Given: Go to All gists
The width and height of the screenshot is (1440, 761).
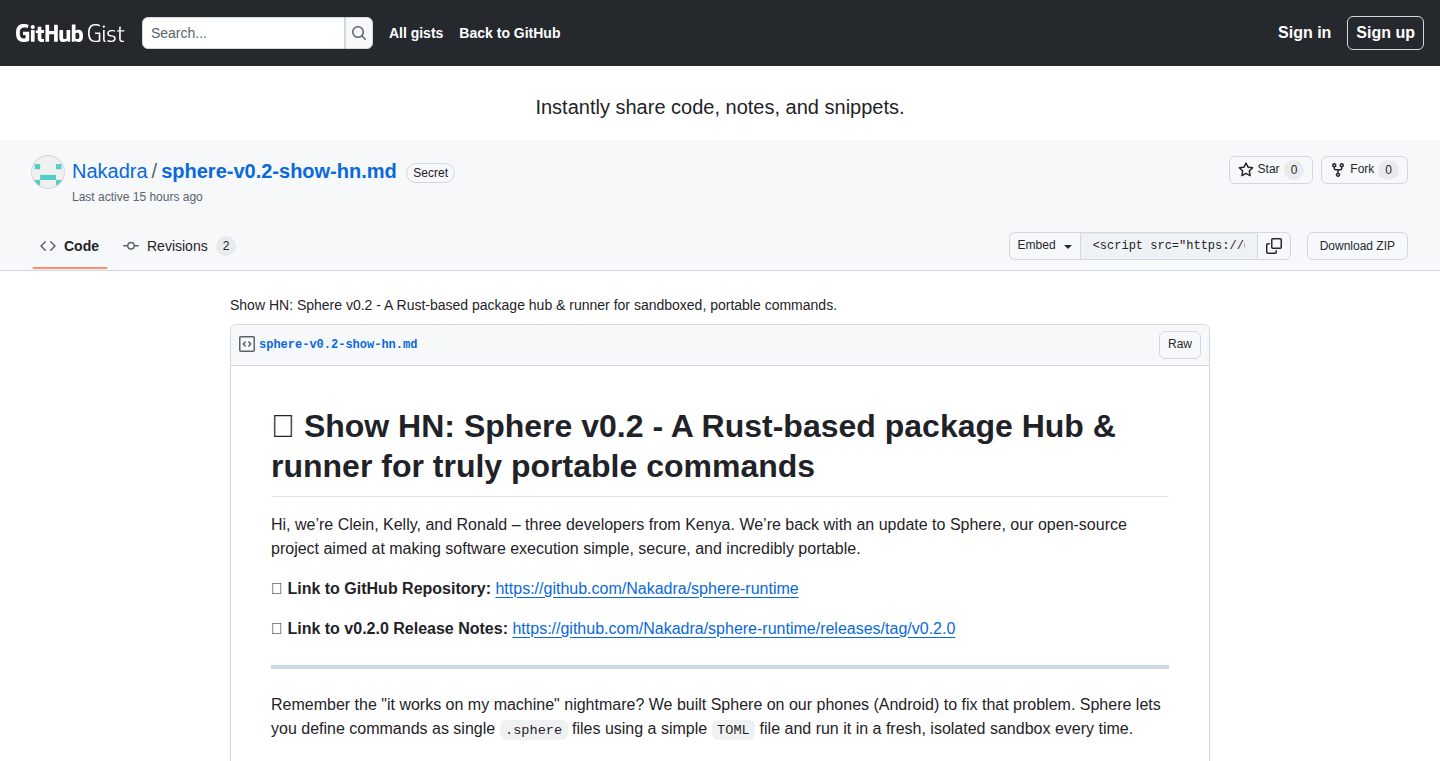Looking at the screenshot, I should coord(416,33).
